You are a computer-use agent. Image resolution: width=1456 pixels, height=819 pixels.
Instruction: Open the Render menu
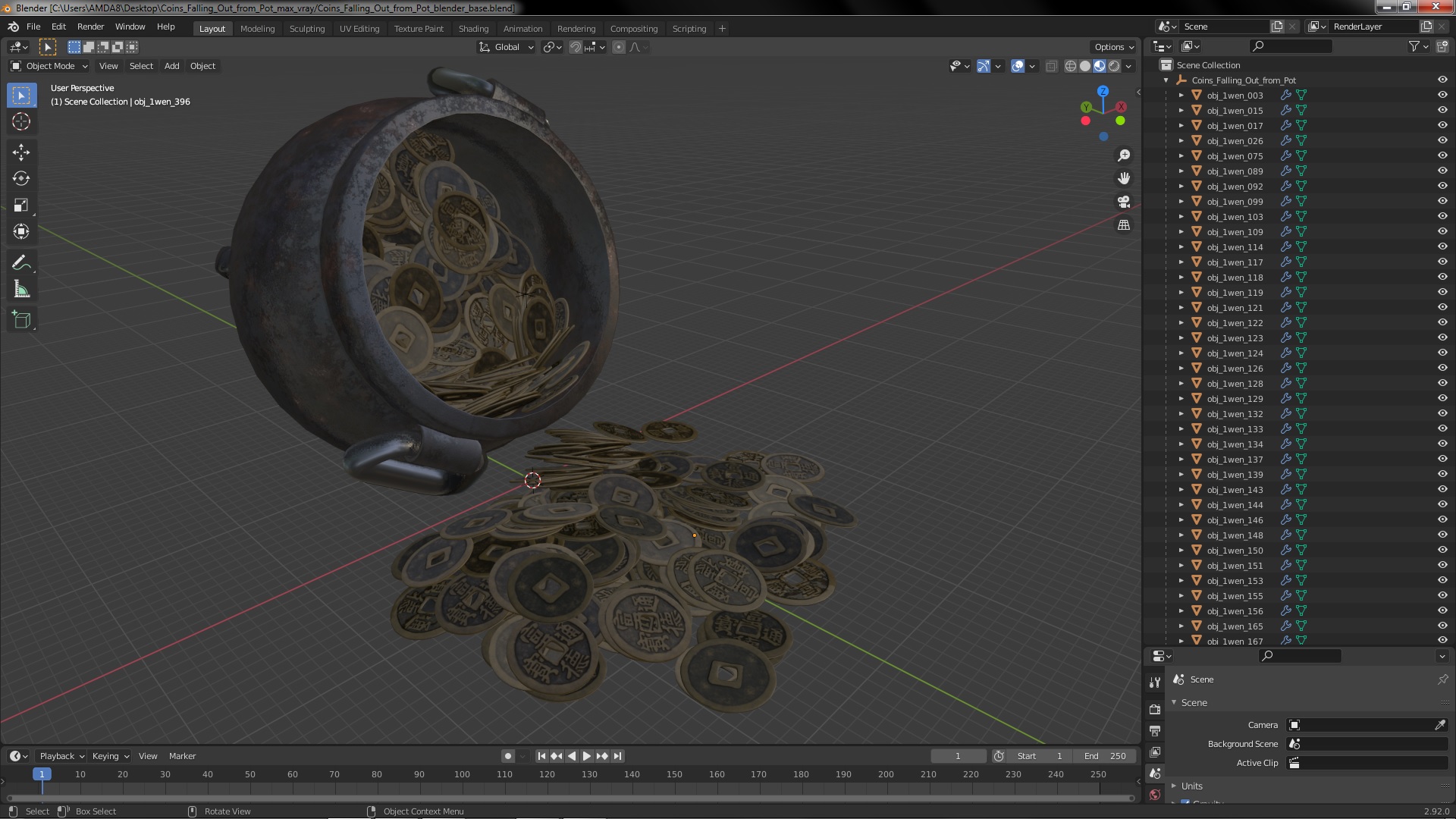pyautogui.click(x=90, y=27)
